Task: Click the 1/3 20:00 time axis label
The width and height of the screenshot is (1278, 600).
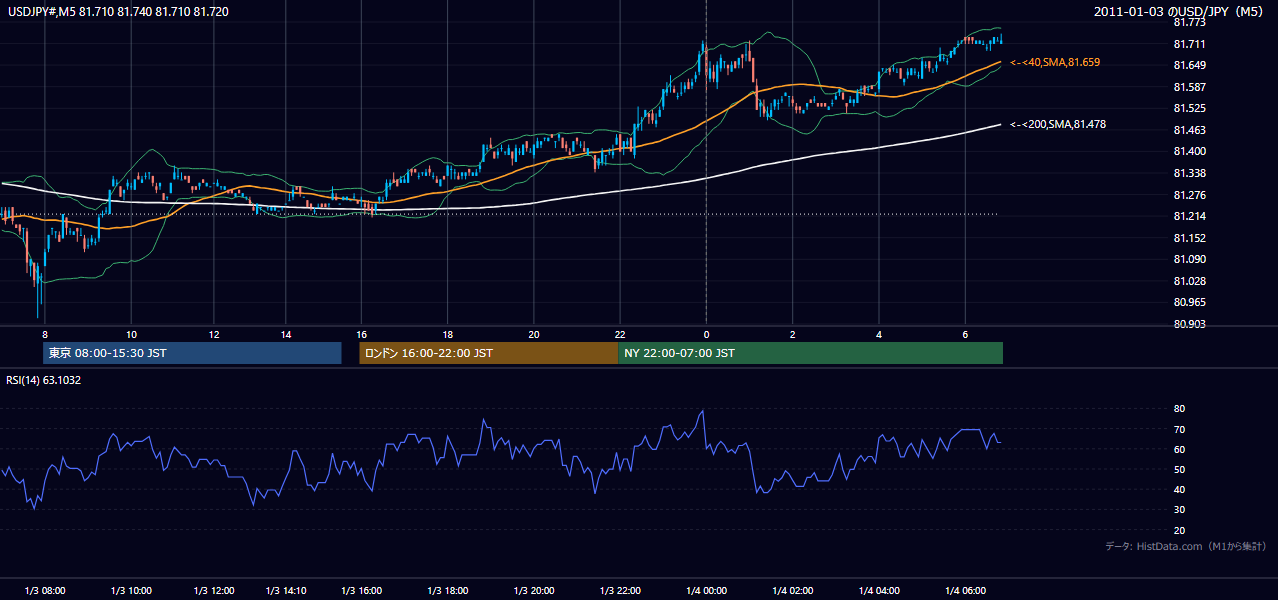Action: point(534,590)
